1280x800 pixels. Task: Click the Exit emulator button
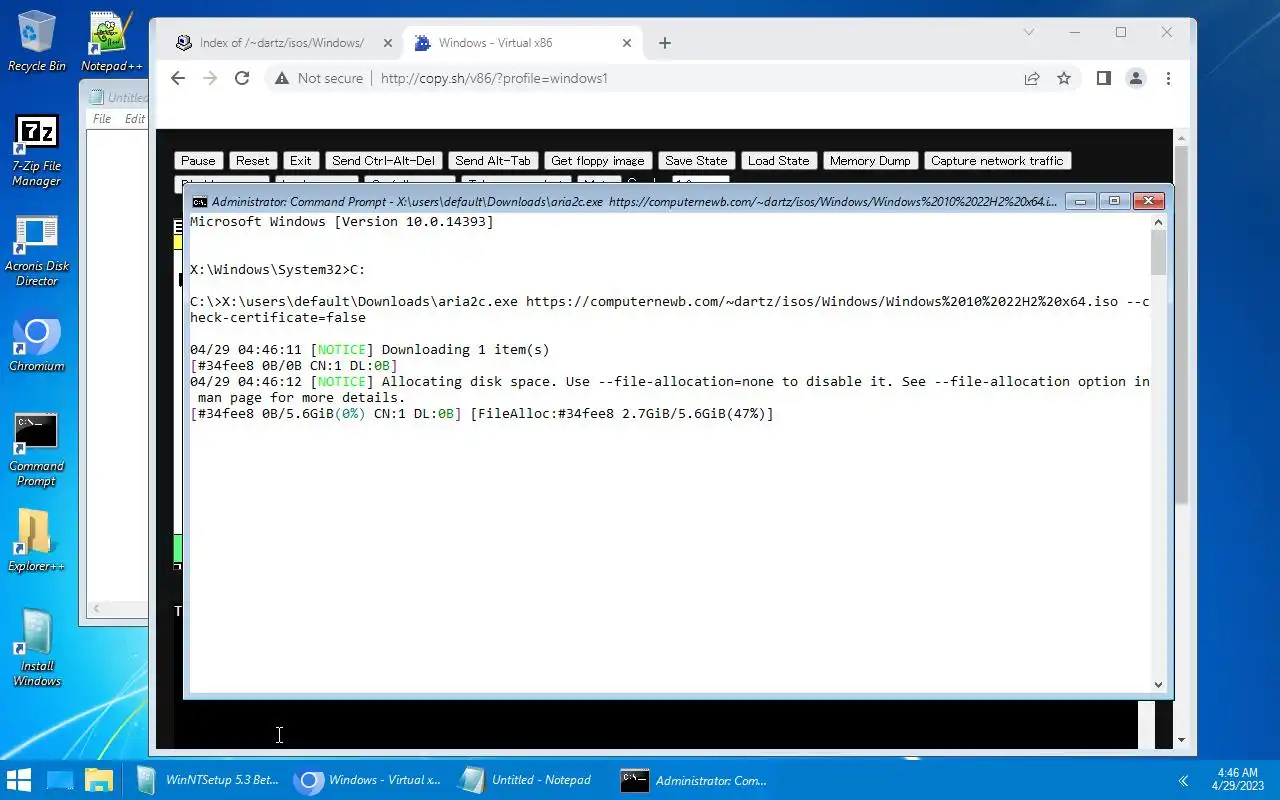[301, 161]
